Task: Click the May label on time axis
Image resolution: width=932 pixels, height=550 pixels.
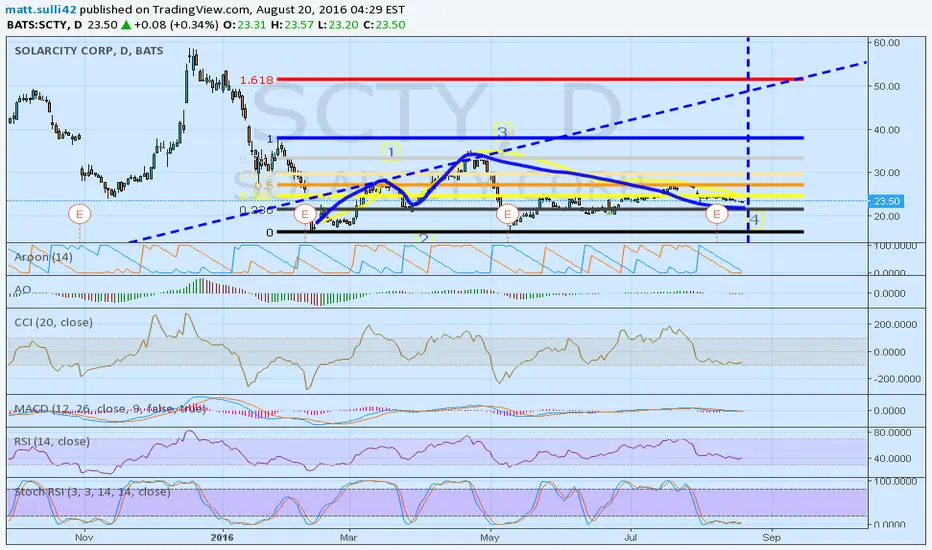Action: tap(489, 538)
